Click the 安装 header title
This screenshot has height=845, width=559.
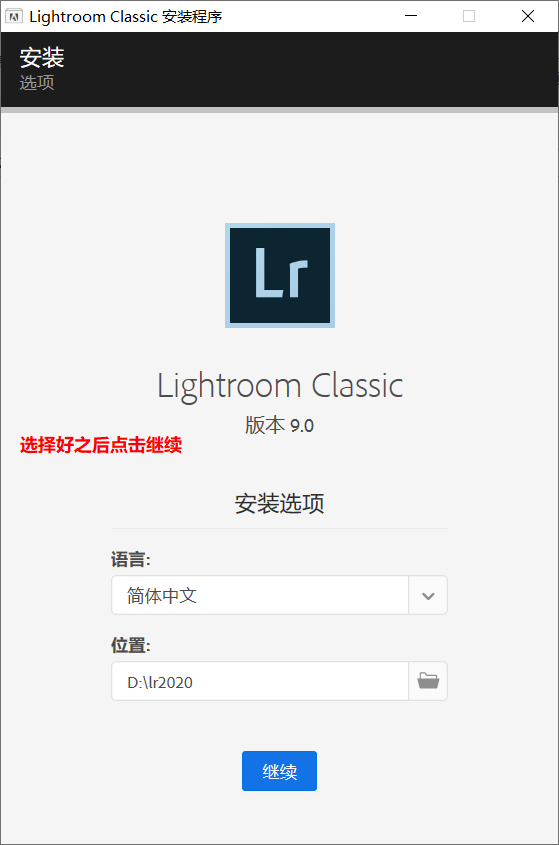[42, 57]
